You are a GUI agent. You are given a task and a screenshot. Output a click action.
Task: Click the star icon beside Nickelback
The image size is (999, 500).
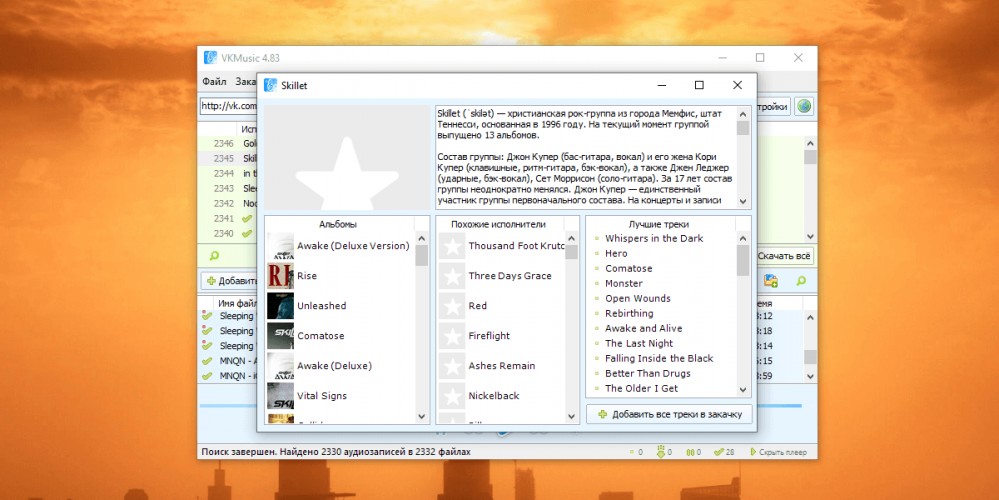tap(452, 396)
